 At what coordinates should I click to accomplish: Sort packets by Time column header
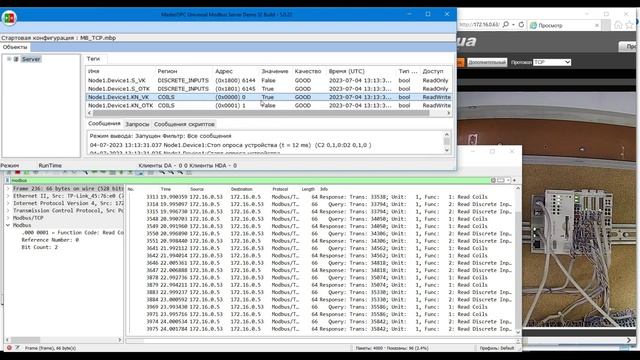tap(166, 189)
